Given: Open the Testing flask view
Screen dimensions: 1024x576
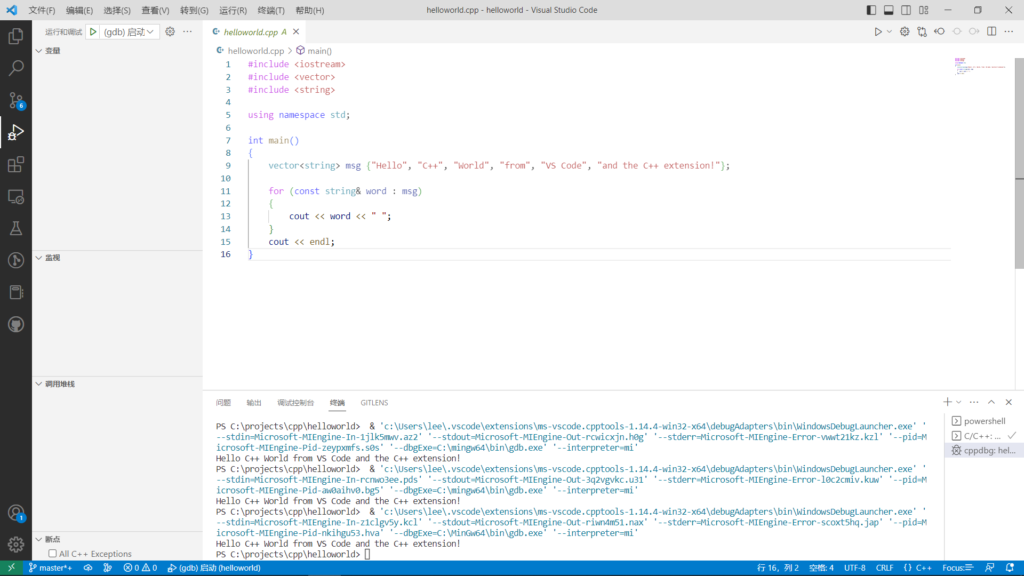Looking at the screenshot, I should (16, 229).
